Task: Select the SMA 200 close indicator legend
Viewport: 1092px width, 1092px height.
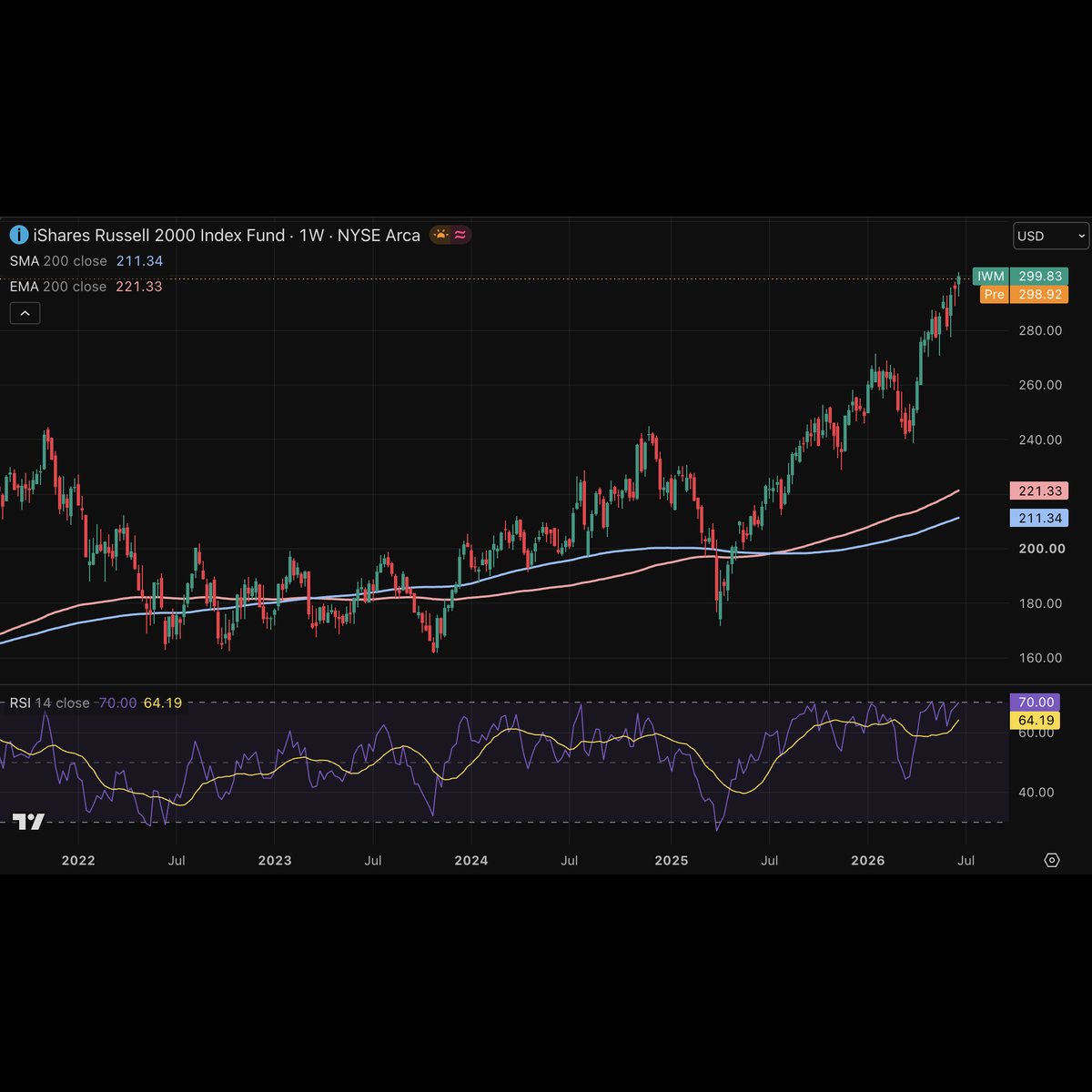Action: (x=86, y=261)
